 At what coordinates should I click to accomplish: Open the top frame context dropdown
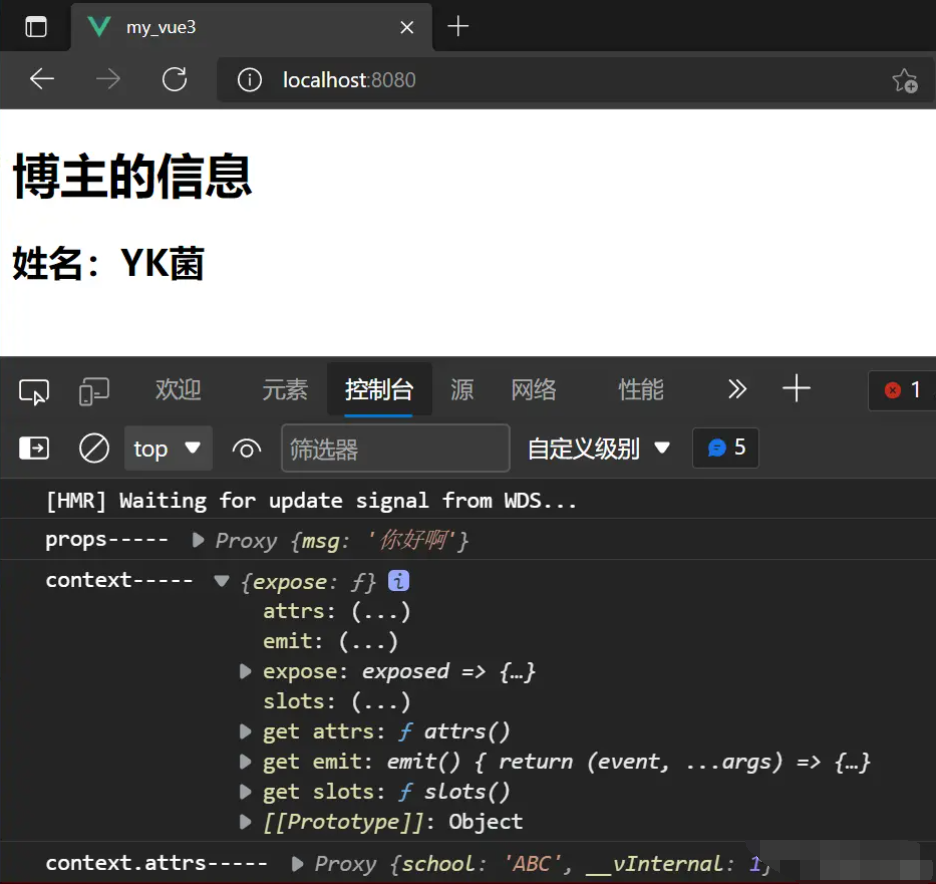(168, 448)
